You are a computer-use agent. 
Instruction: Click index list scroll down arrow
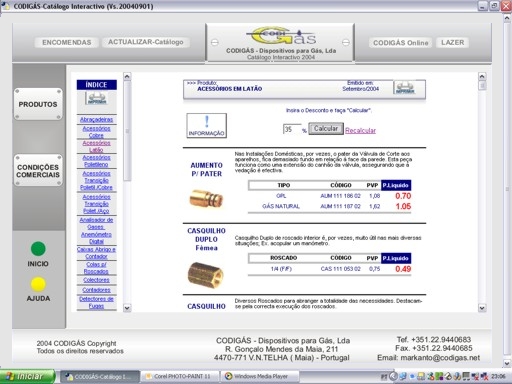127,308
